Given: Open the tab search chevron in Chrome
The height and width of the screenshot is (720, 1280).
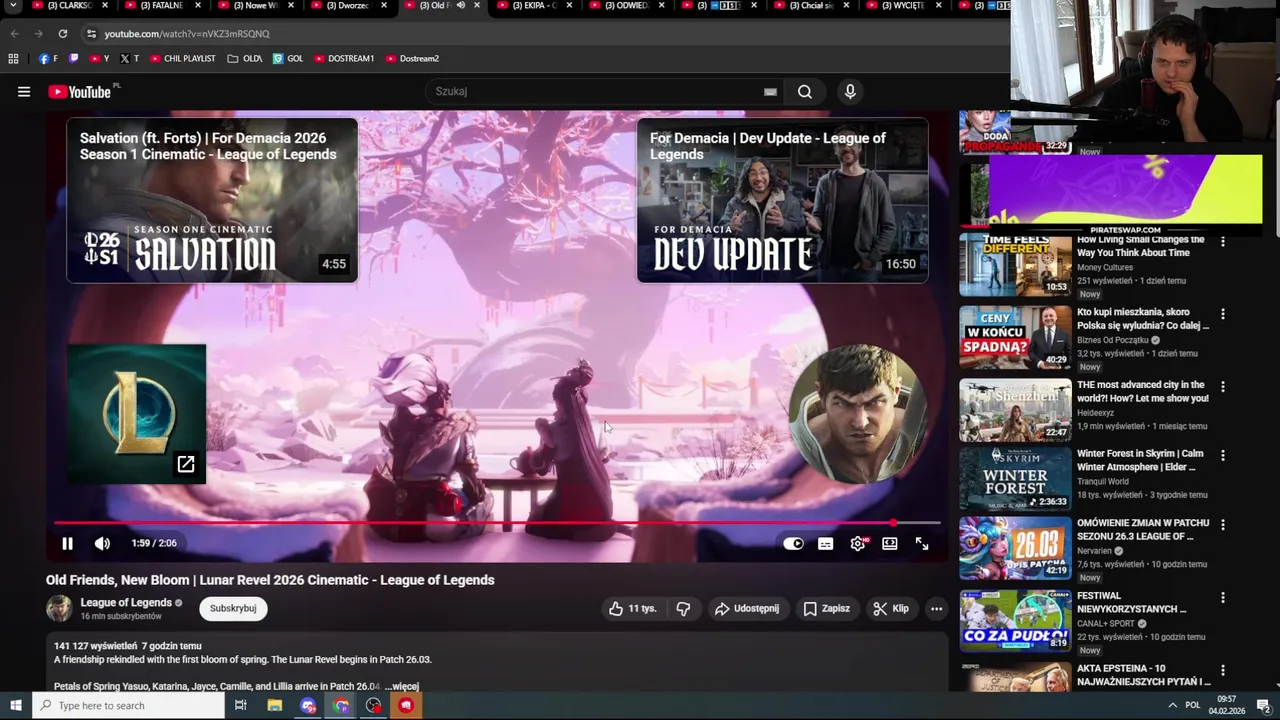Looking at the screenshot, I should tap(13, 6).
